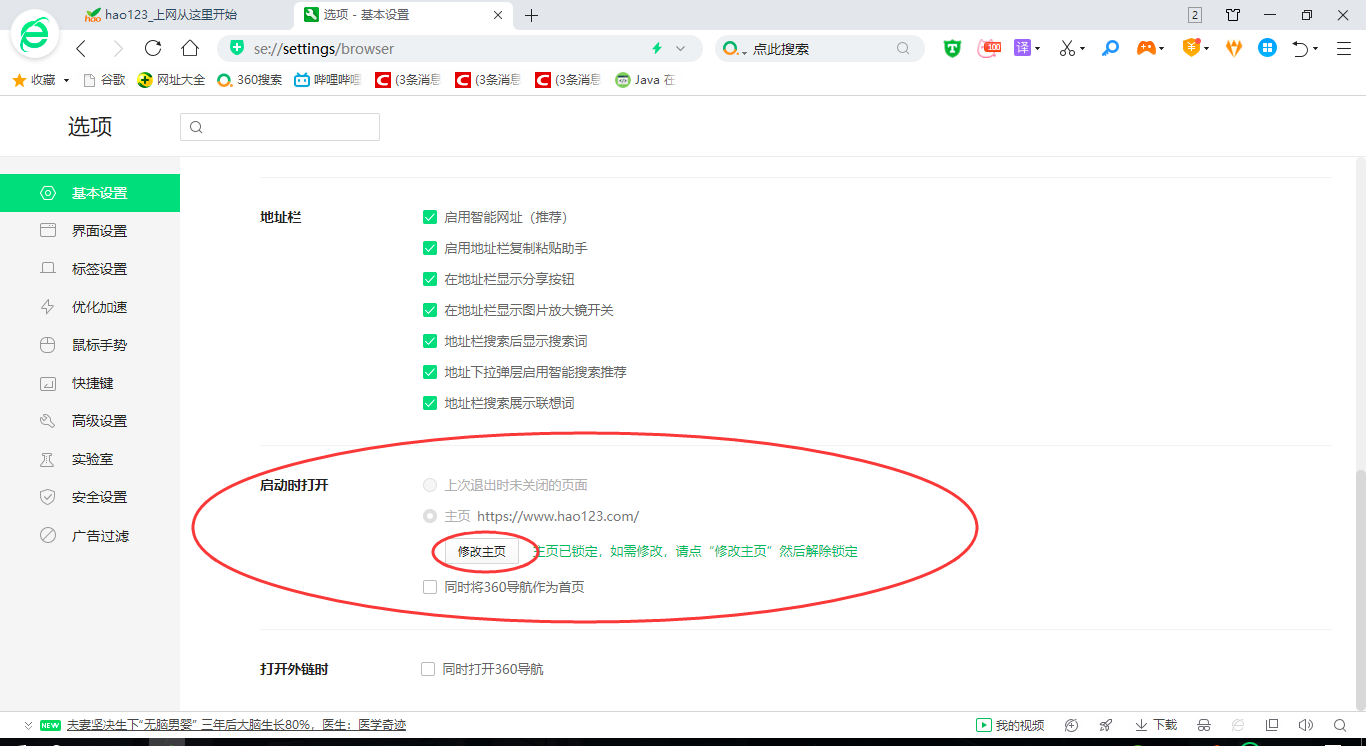This screenshot has height=746, width=1366.
Task: Open the game center icon
Action: (x=1148, y=47)
